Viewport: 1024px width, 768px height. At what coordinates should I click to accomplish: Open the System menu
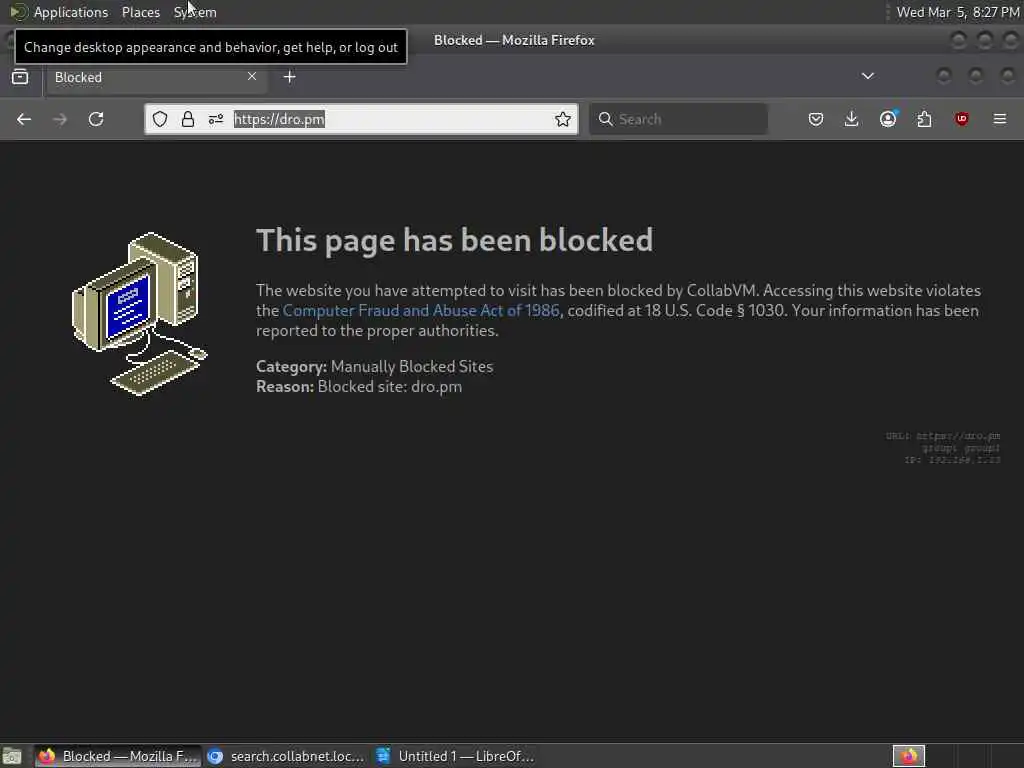click(x=195, y=12)
